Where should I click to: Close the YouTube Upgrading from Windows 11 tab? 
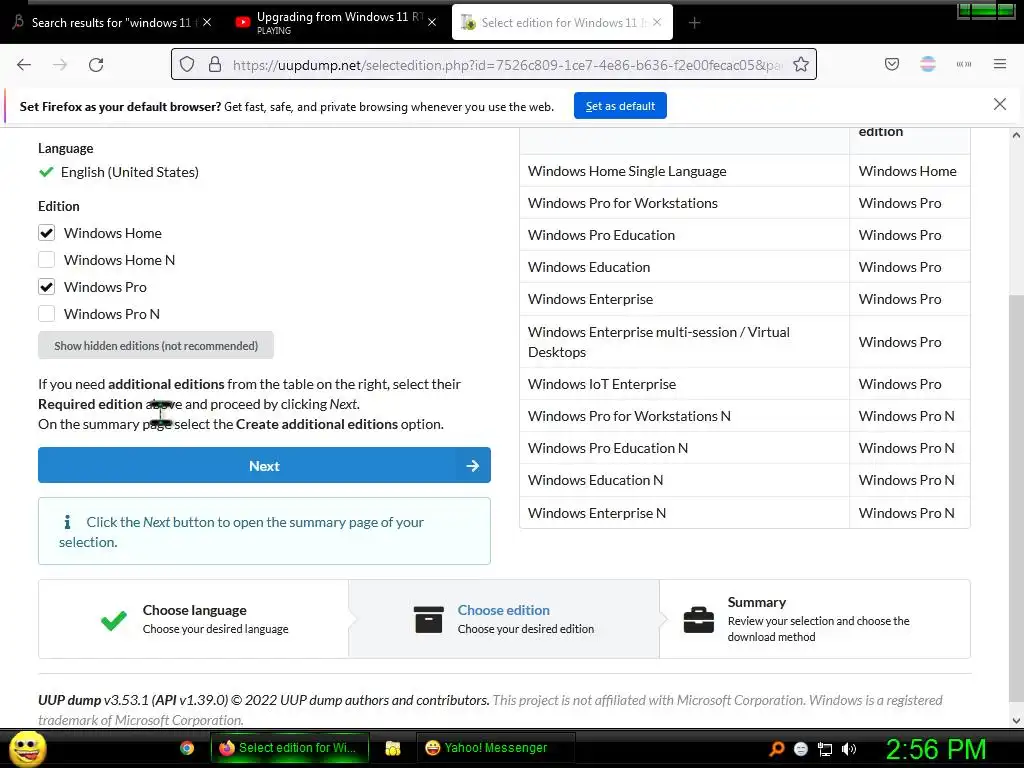432,22
